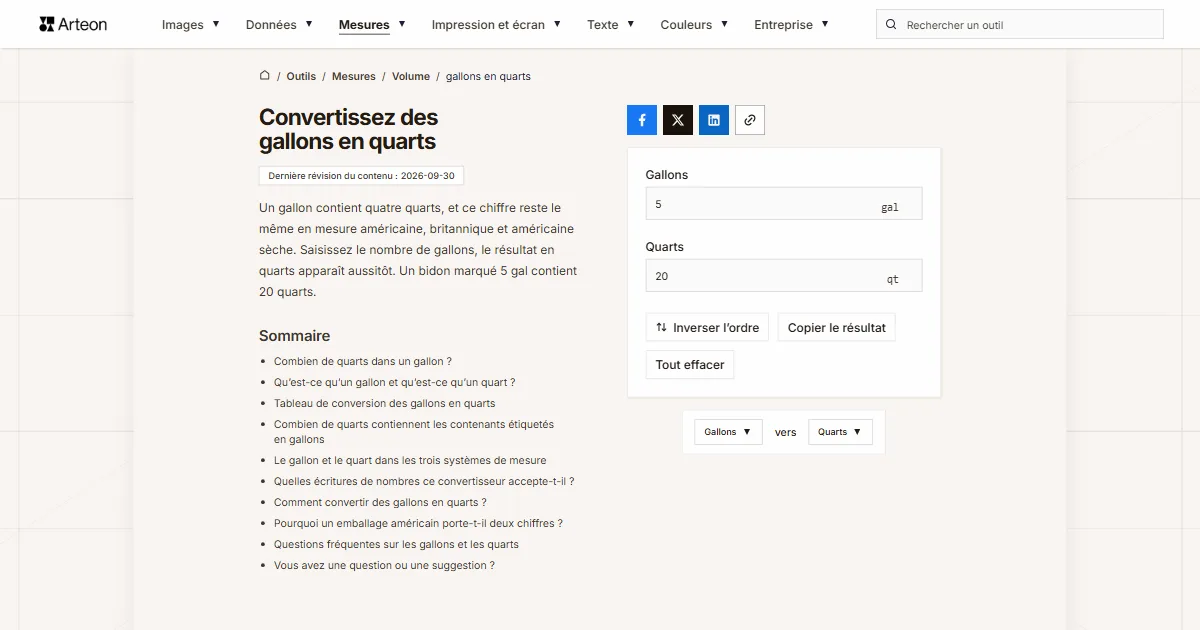The width and height of the screenshot is (1200, 630).
Task: Open the Données menu
Action: click(x=279, y=25)
